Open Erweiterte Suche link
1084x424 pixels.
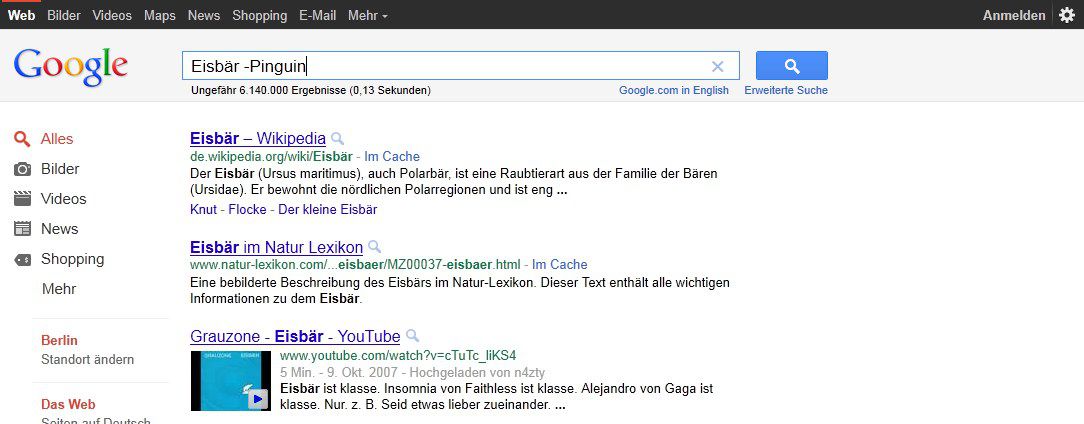786,90
